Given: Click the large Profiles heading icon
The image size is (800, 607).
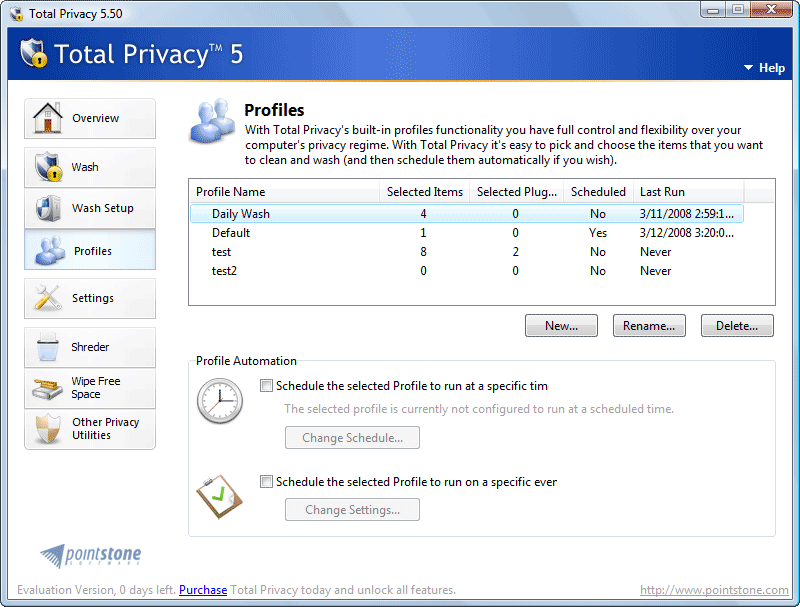Looking at the screenshot, I should click(x=212, y=121).
